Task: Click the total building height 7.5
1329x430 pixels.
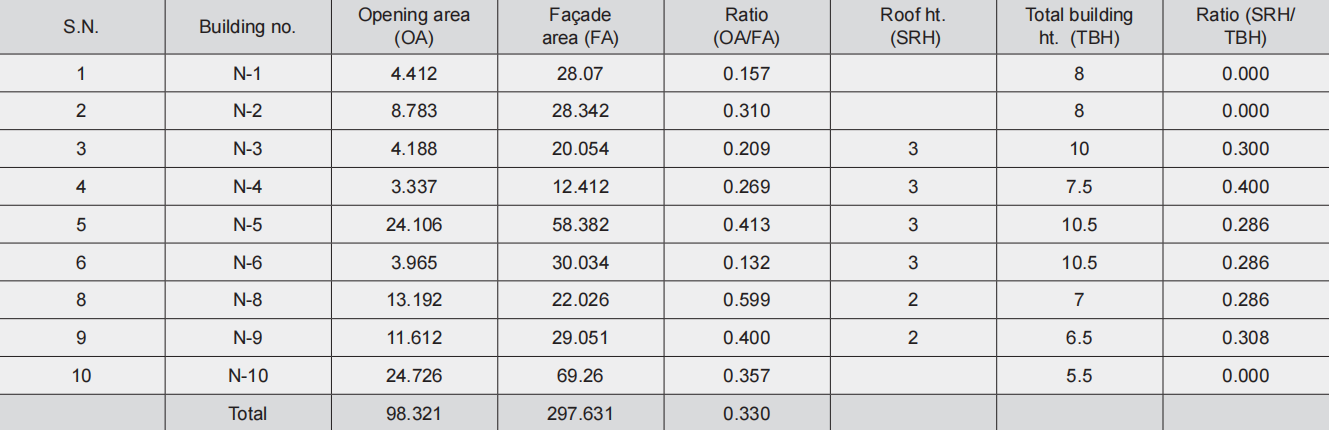Action: click(1079, 187)
